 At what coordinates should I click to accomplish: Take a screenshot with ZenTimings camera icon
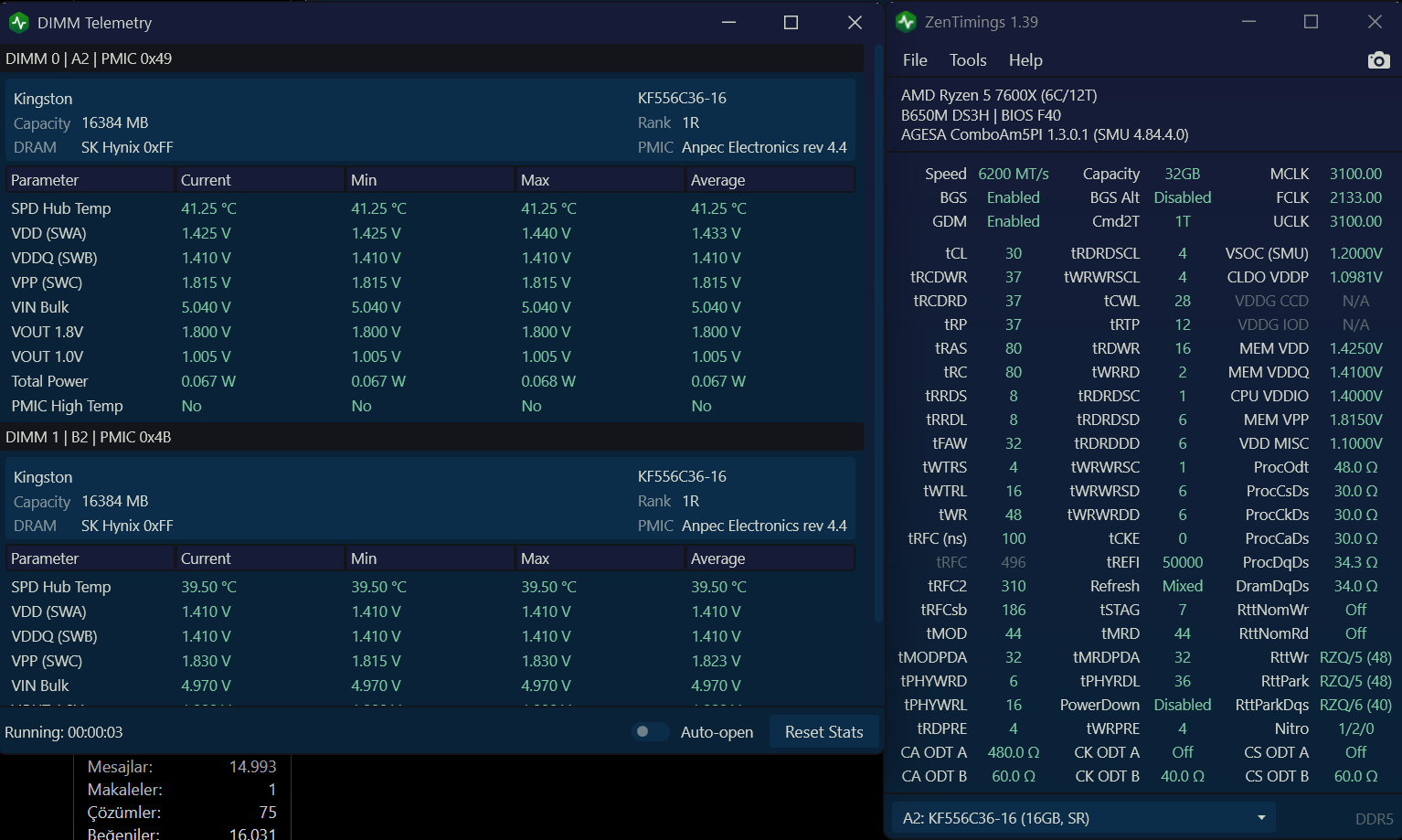pyautogui.click(x=1378, y=60)
